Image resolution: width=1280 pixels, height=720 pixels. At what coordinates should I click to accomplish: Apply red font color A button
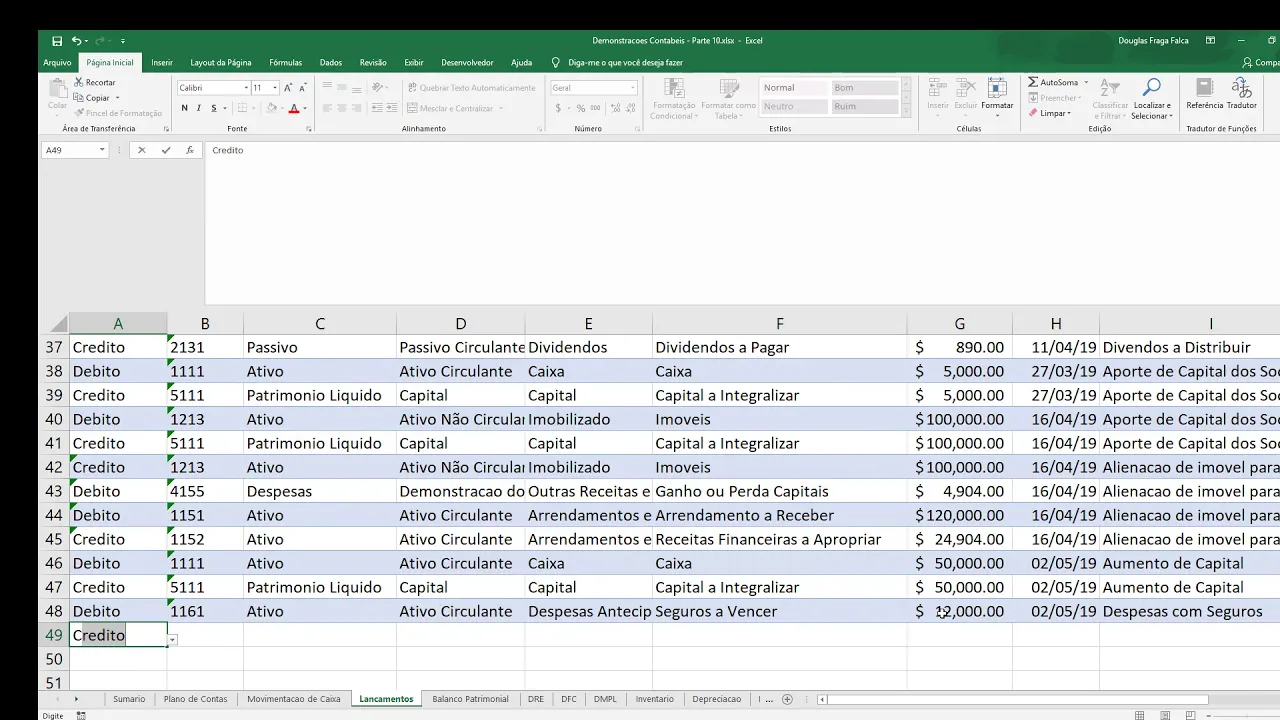(x=294, y=108)
